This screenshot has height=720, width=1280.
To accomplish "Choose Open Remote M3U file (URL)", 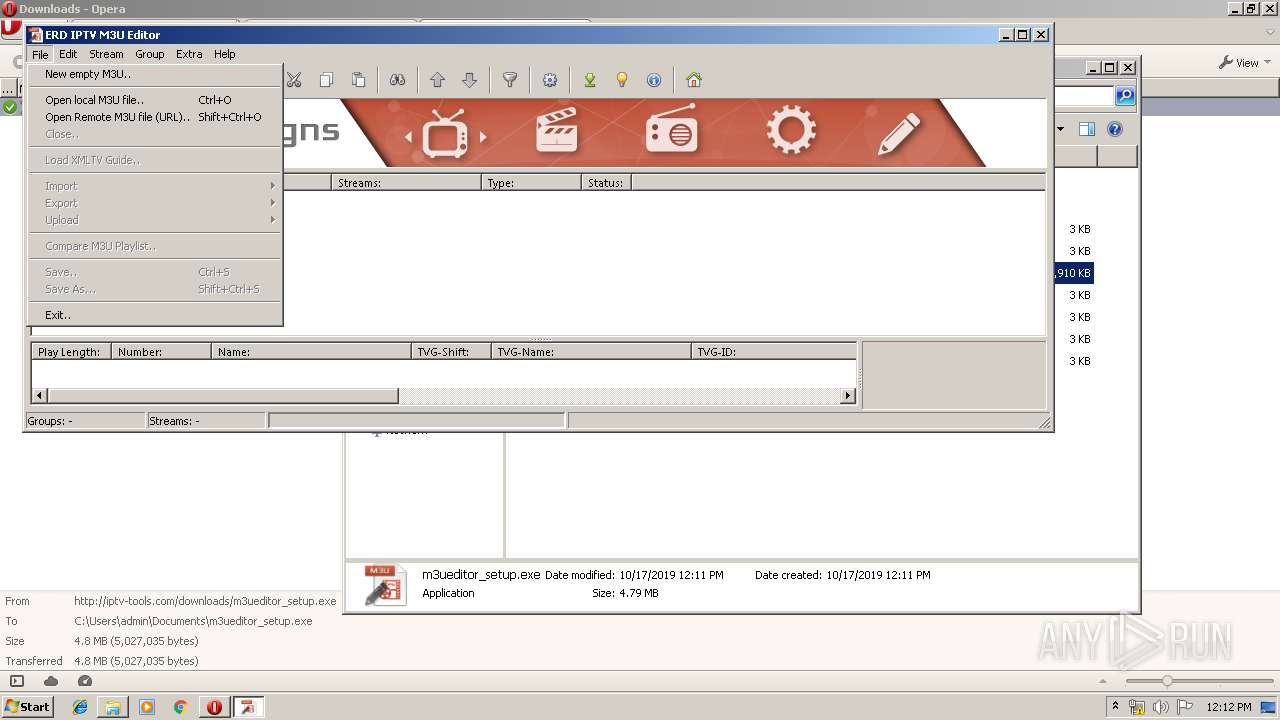I will pos(155,117).
